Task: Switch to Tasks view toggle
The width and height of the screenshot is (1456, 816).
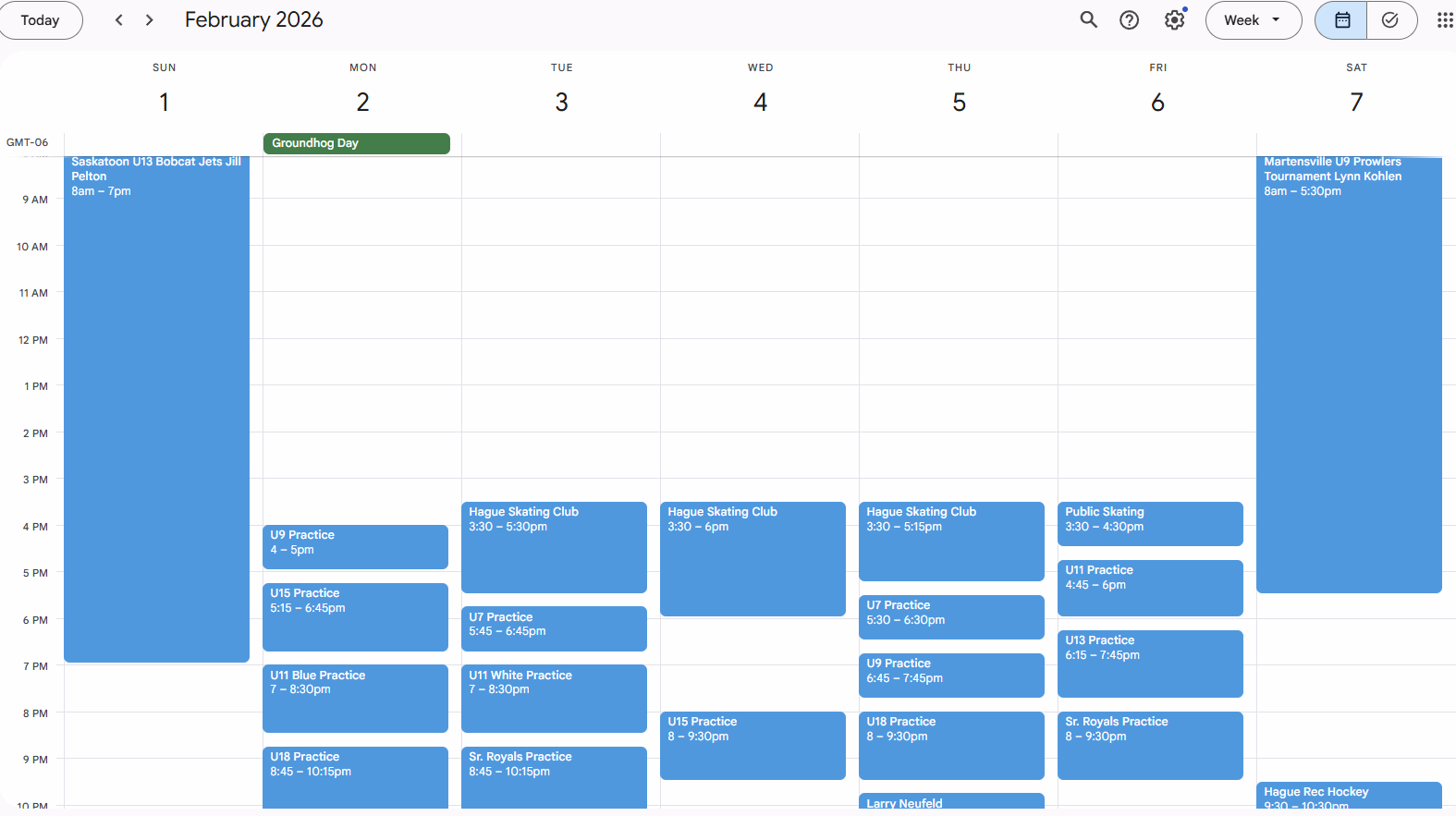Action: coord(1390,19)
